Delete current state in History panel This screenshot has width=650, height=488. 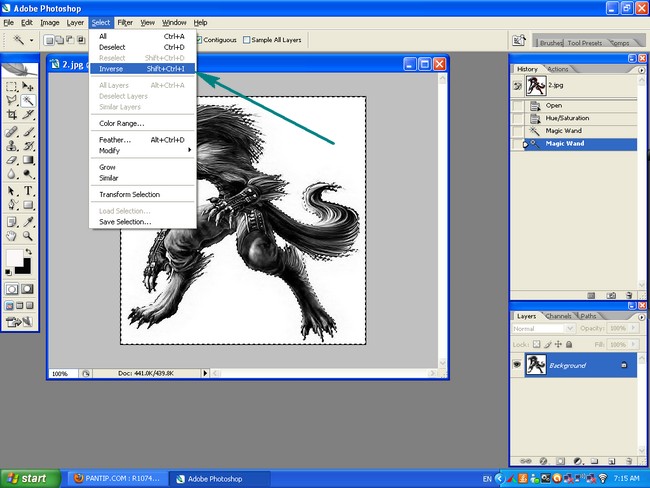coord(629,295)
